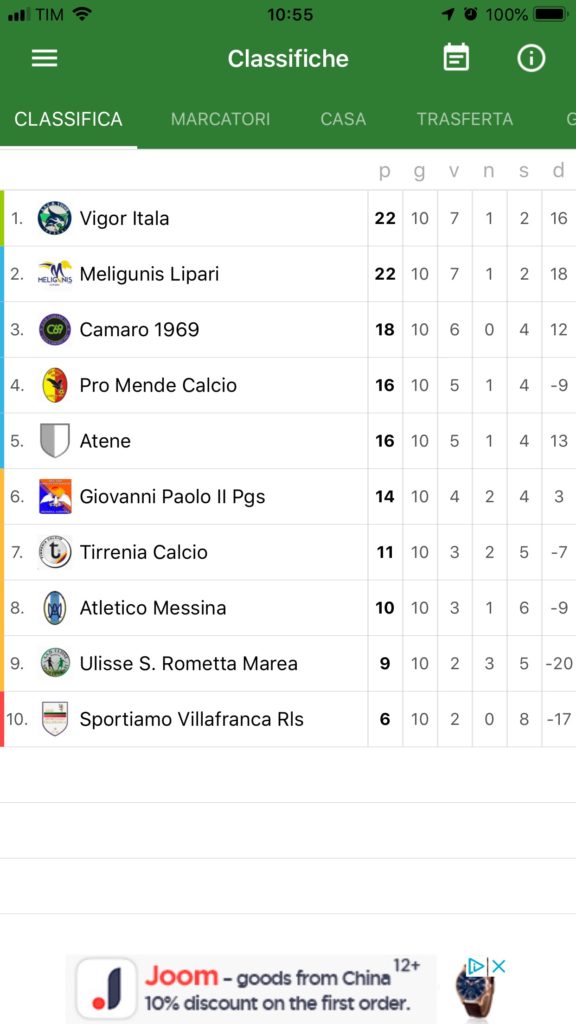Viewport: 576px width, 1024px height.
Task: Tap the Pro Mende Calcio crest
Action: click(x=55, y=385)
